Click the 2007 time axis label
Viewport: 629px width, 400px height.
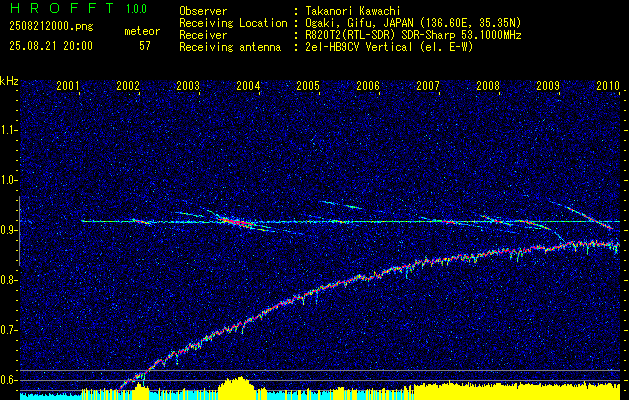click(x=428, y=85)
